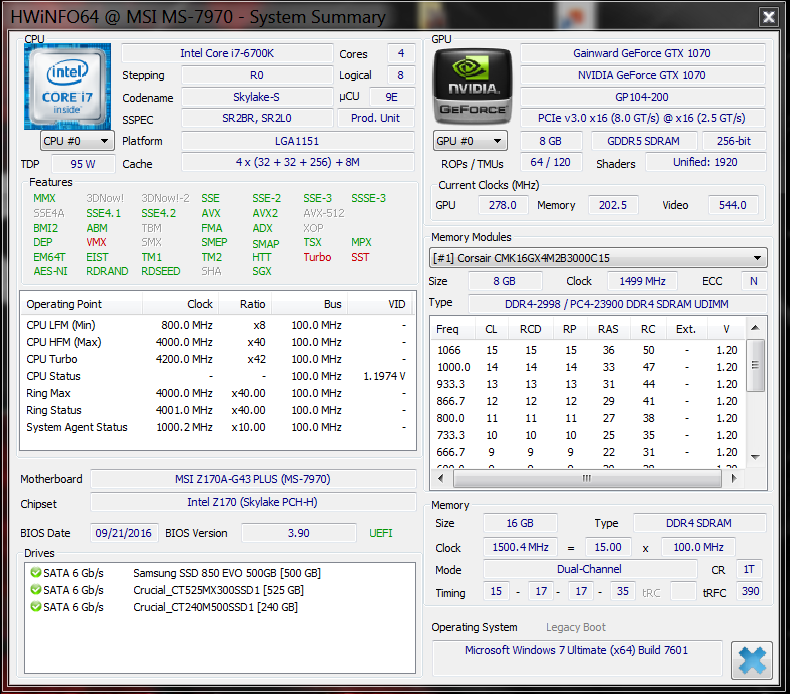
Task: Click the cache 4 x (32 + 32 + 256) + 8M field
Action: point(298,162)
